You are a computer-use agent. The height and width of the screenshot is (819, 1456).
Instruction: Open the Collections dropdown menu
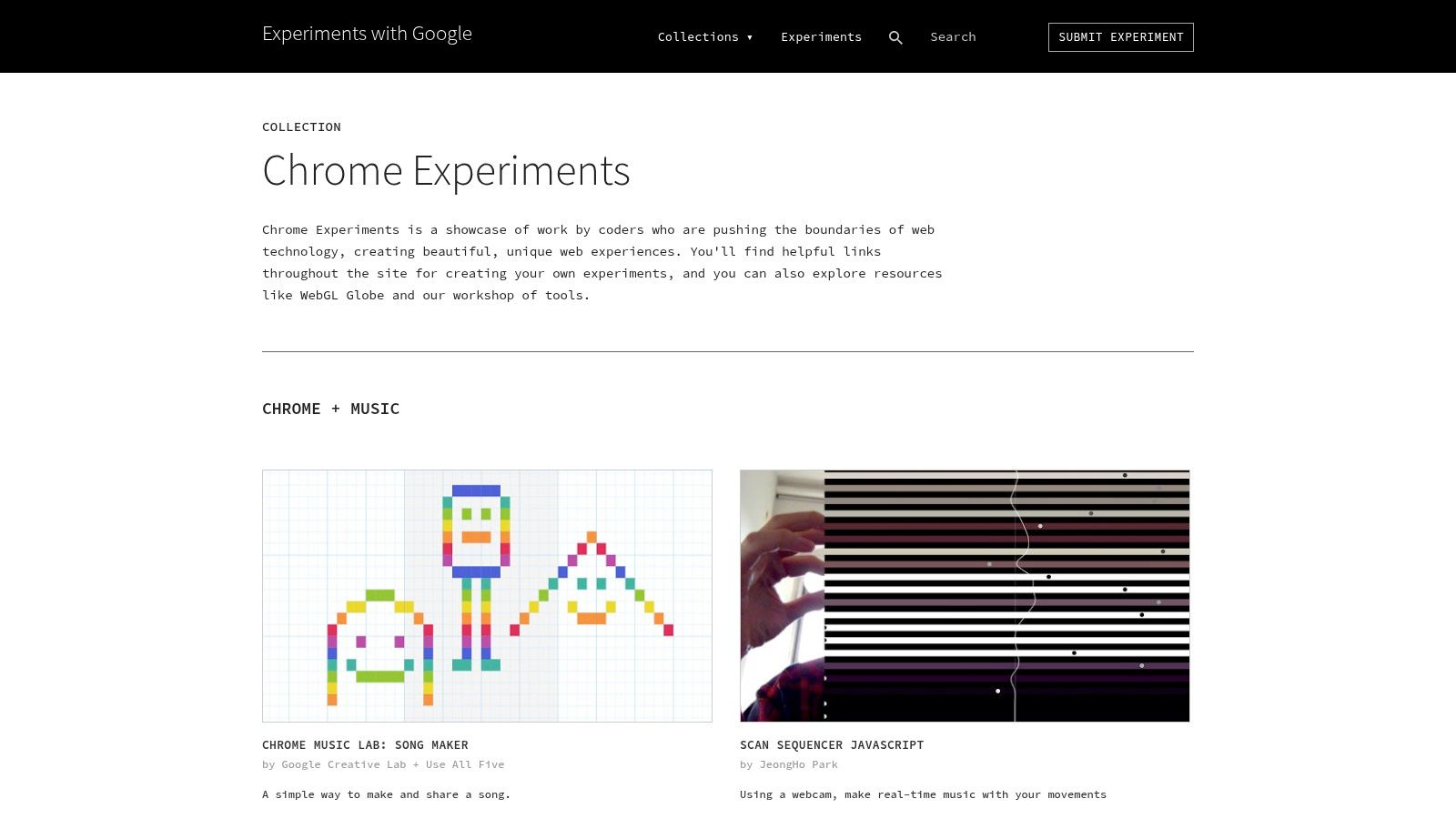[705, 37]
